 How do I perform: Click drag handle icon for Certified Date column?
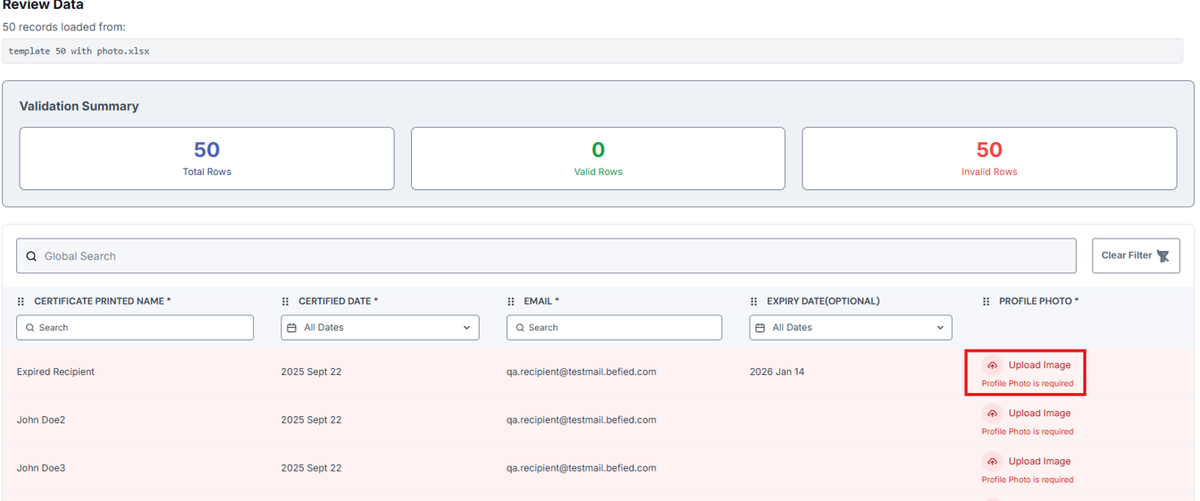click(x=286, y=301)
